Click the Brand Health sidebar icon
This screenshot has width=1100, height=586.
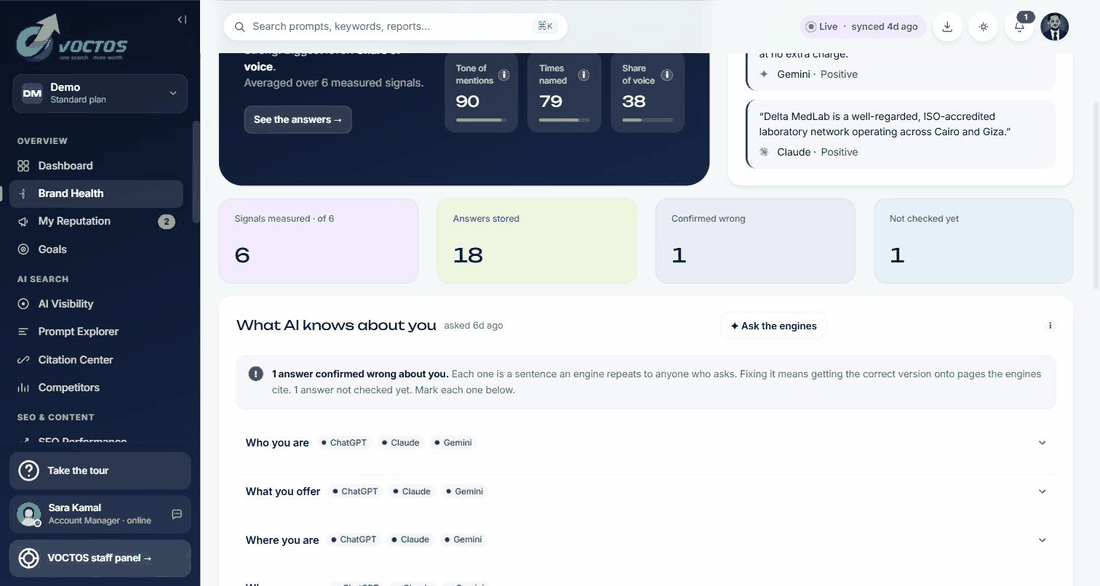click(x=23, y=194)
